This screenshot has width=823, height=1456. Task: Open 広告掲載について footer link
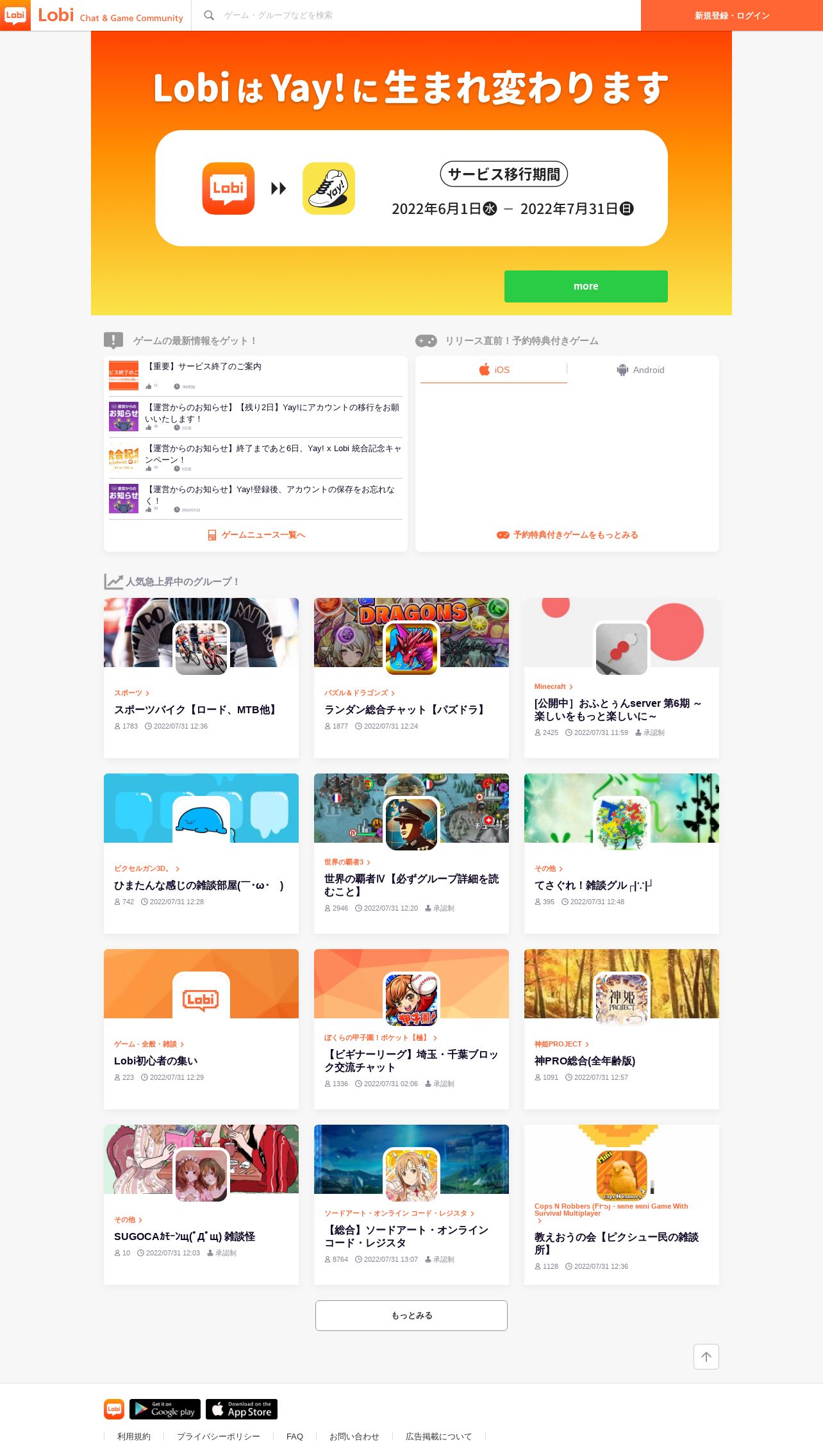click(x=438, y=1437)
